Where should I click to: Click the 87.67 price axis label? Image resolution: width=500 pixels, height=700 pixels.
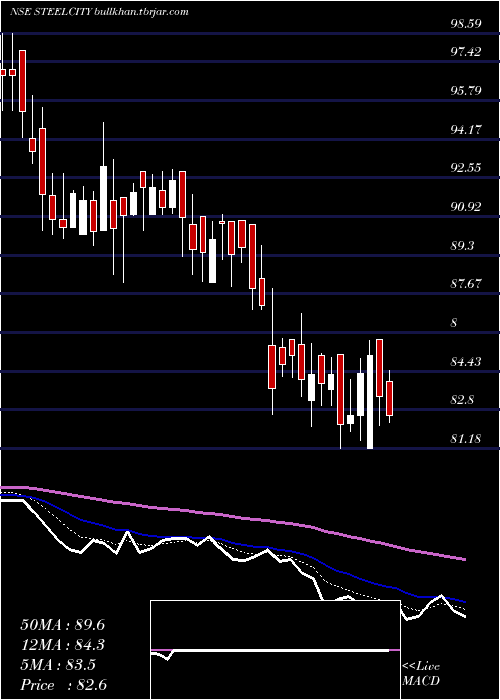[466, 284]
